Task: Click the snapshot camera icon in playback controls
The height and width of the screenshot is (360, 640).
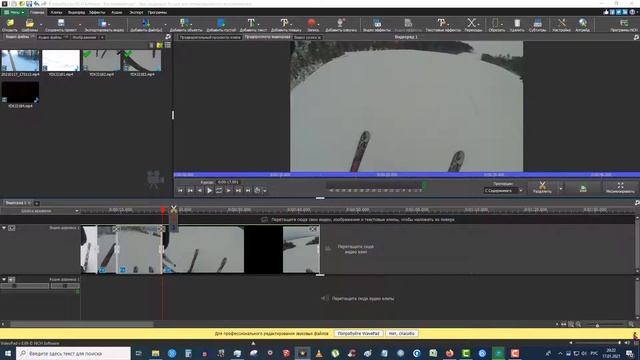Action: [x=257, y=190]
